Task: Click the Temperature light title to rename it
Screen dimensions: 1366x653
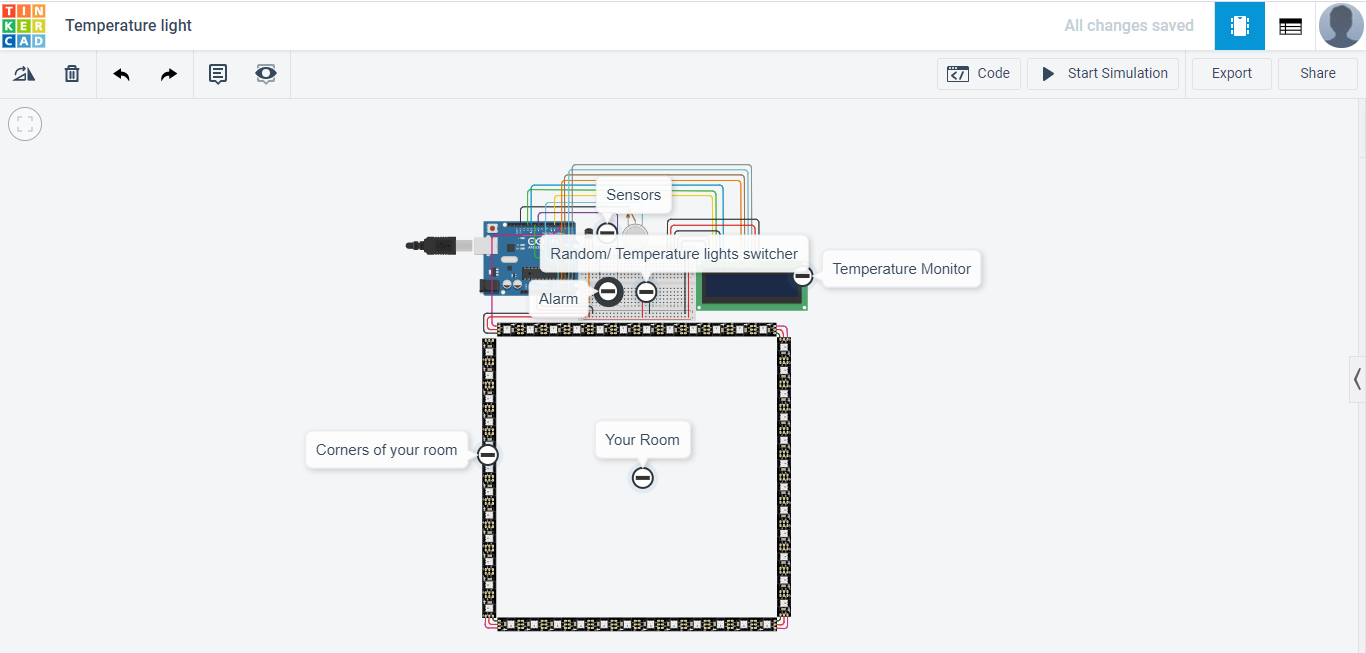Action: [127, 25]
